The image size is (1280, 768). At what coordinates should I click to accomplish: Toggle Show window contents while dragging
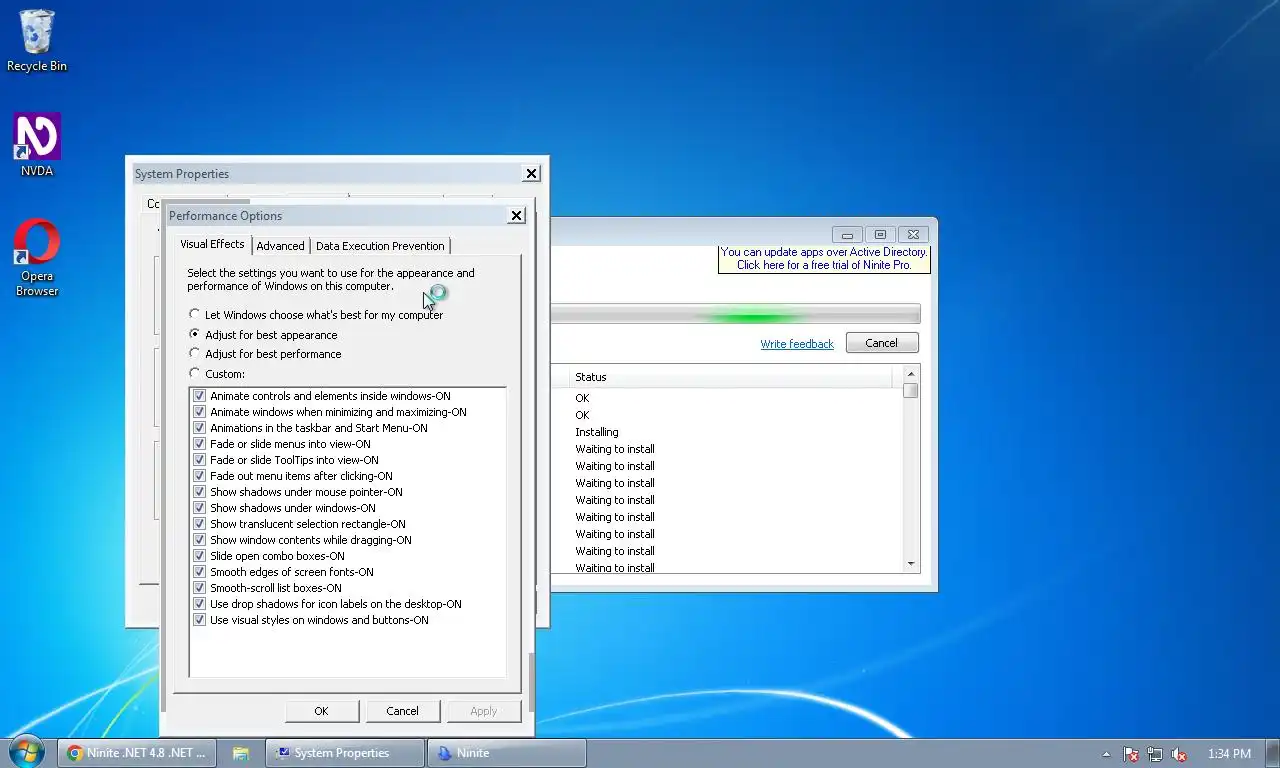click(x=199, y=540)
